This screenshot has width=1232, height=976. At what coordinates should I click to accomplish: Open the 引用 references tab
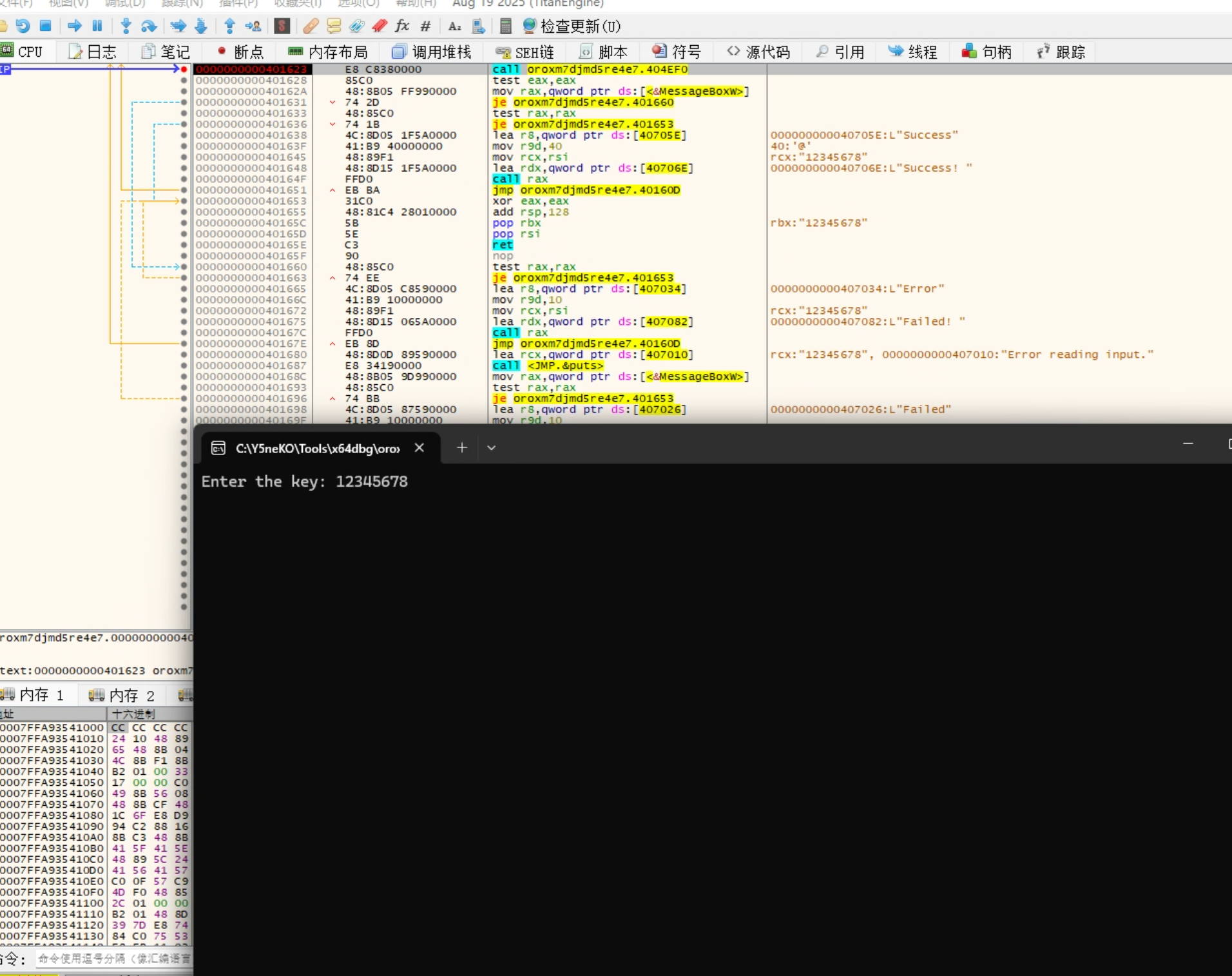tap(840, 52)
